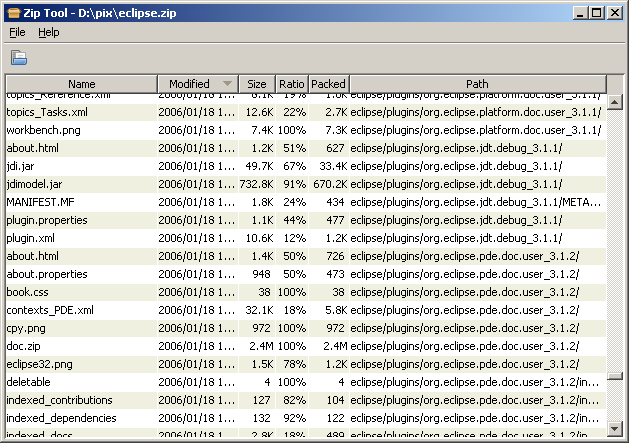
Task: Click the vertical scrollbar thumb
Action: [615, 376]
